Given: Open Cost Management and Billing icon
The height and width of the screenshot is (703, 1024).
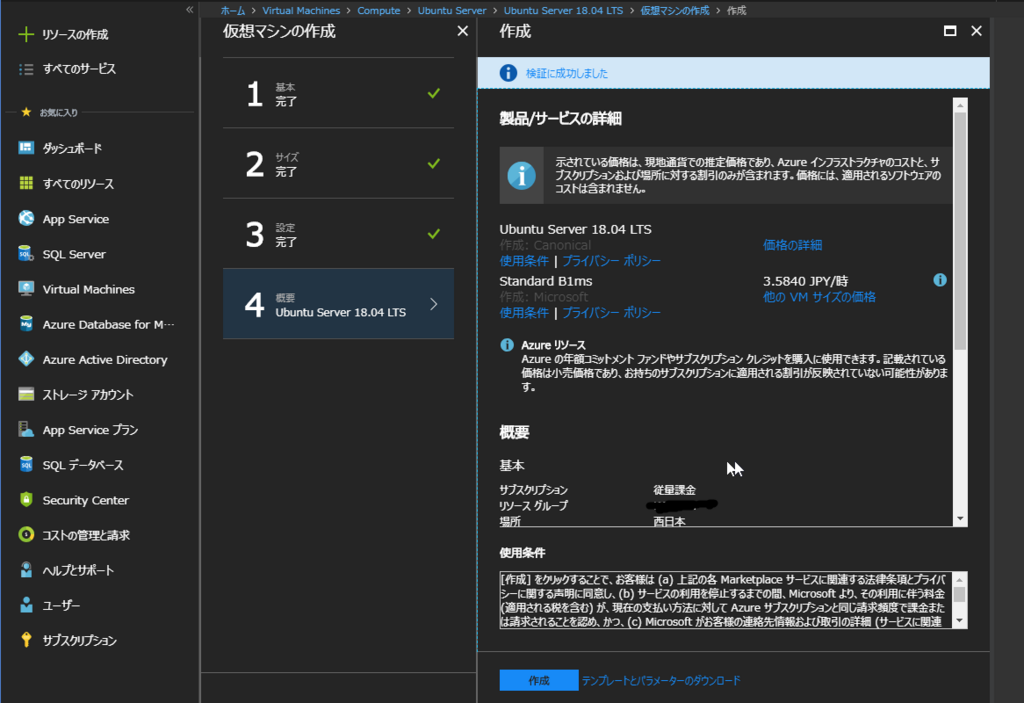Looking at the screenshot, I should [x=25, y=534].
